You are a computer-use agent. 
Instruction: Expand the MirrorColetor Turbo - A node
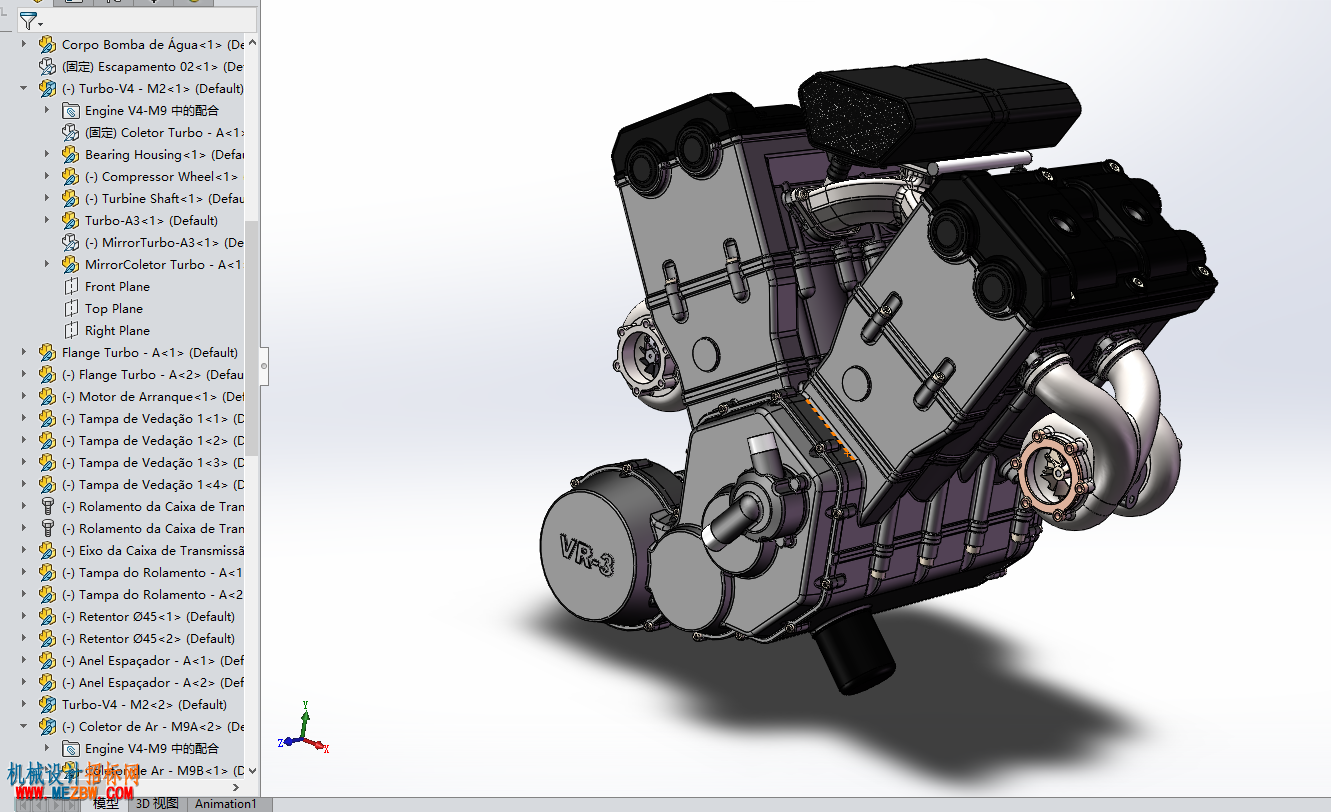47,264
